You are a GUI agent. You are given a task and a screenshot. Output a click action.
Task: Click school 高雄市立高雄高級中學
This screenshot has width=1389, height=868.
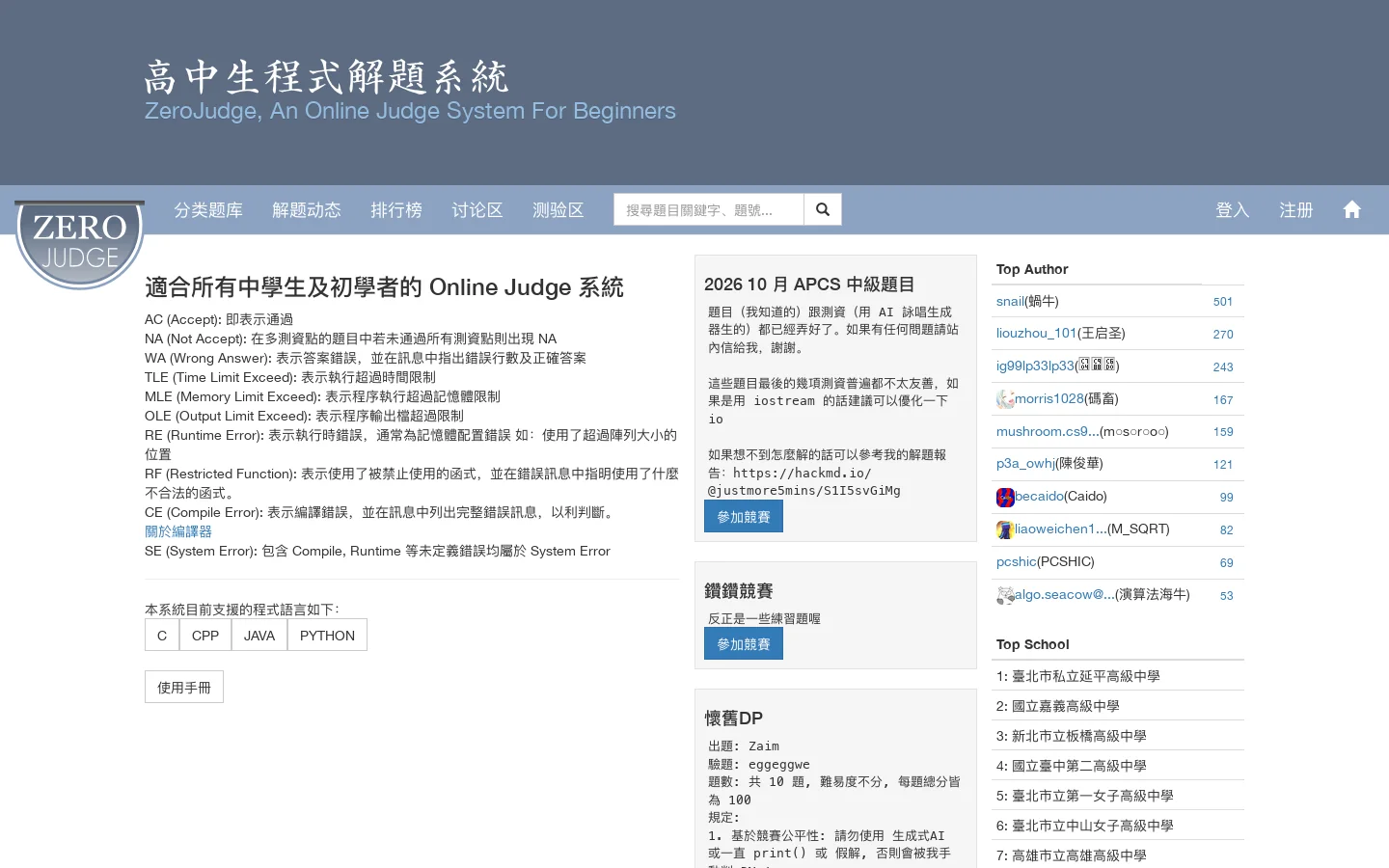tap(1079, 855)
